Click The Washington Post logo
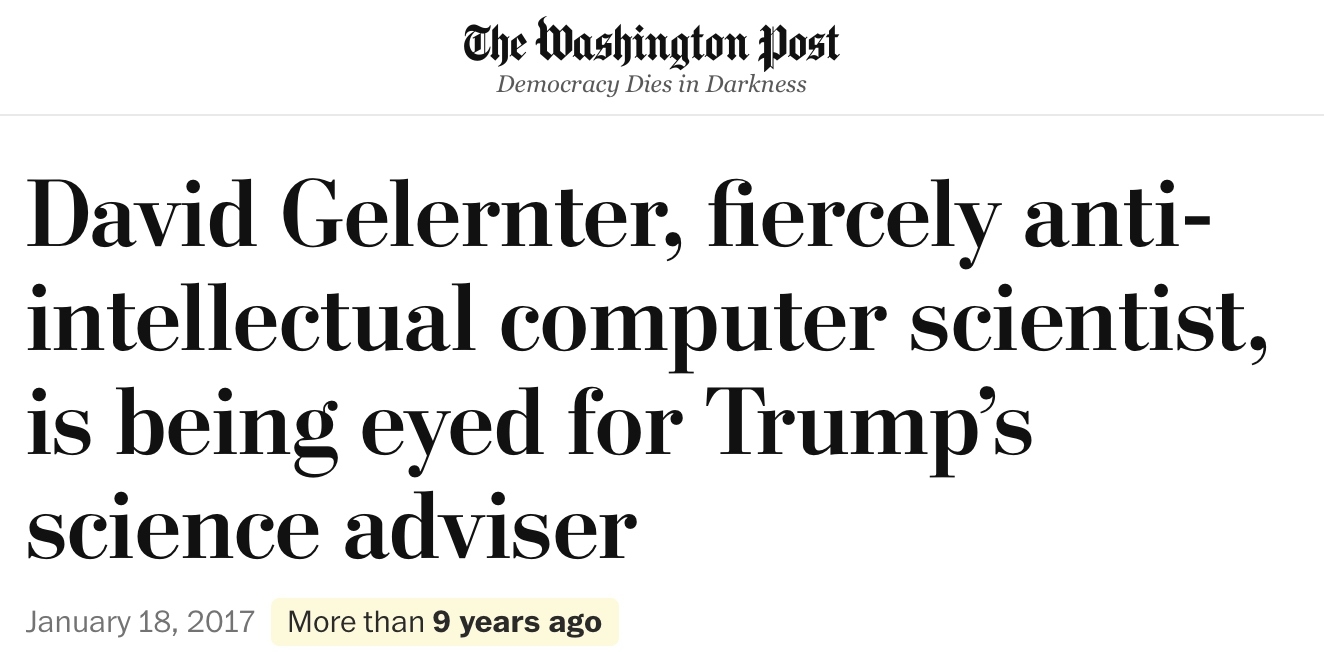 click(651, 43)
